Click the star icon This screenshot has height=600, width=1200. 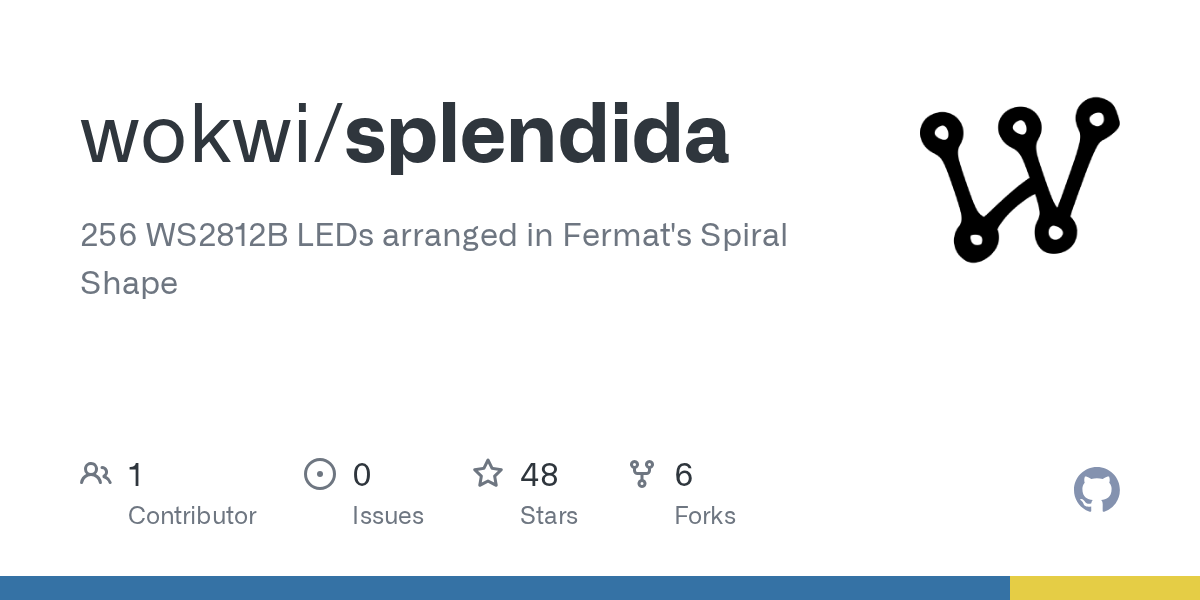tap(488, 474)
